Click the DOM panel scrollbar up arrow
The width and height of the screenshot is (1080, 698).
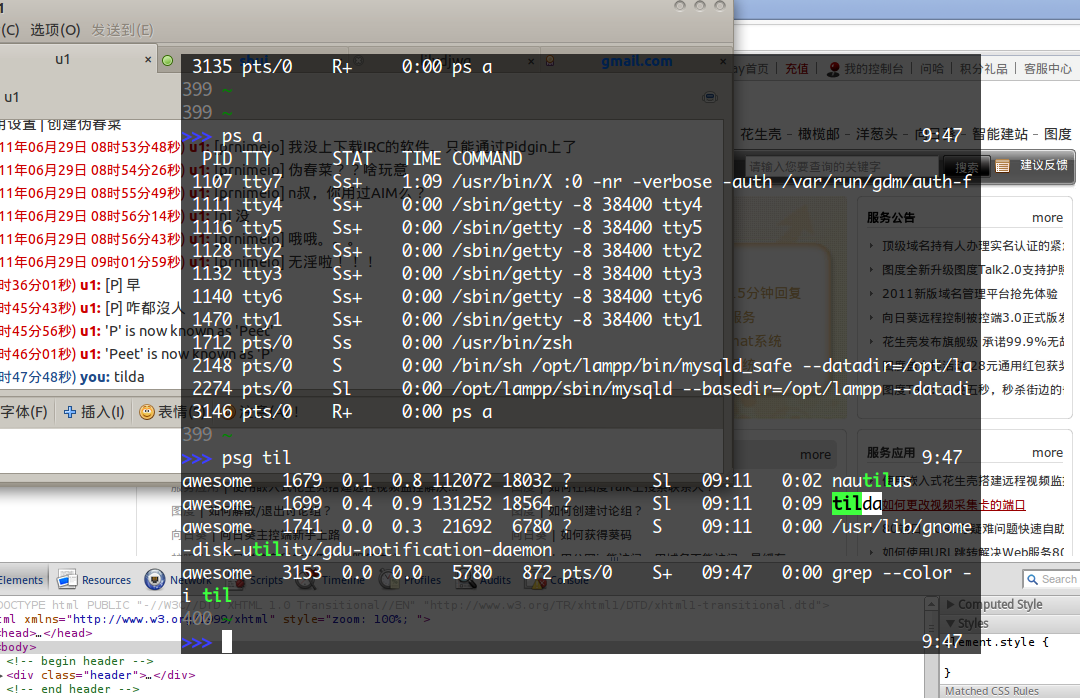(931, 604)
